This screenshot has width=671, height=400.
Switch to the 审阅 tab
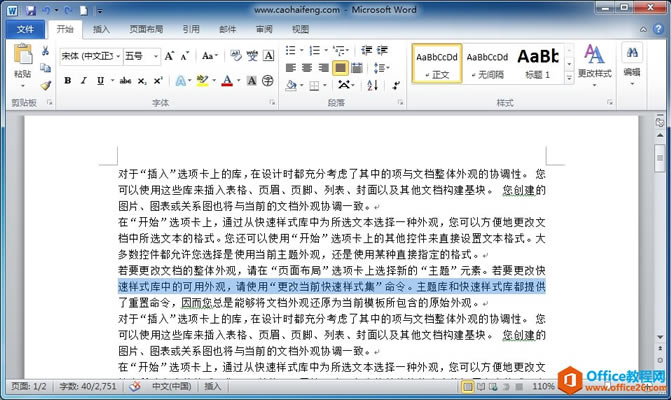[x=264, y=29]
